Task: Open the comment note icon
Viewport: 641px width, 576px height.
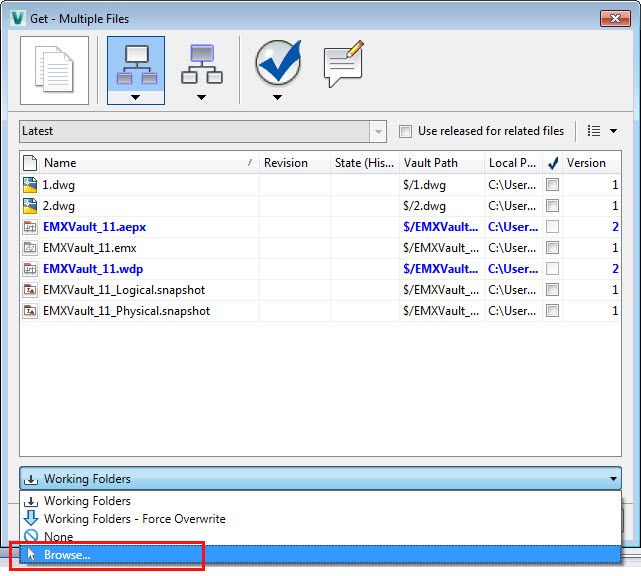Action: (x=343, y=64)
